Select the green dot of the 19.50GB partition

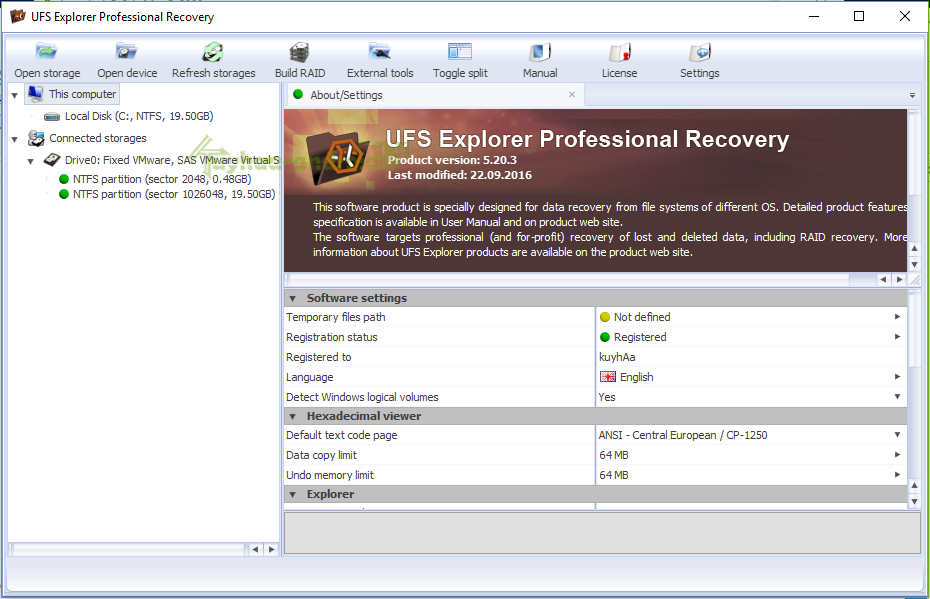64,194
